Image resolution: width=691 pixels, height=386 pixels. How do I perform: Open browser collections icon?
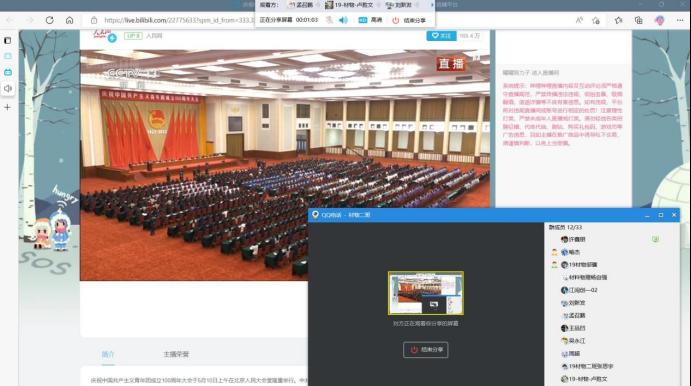coord(639,20)
